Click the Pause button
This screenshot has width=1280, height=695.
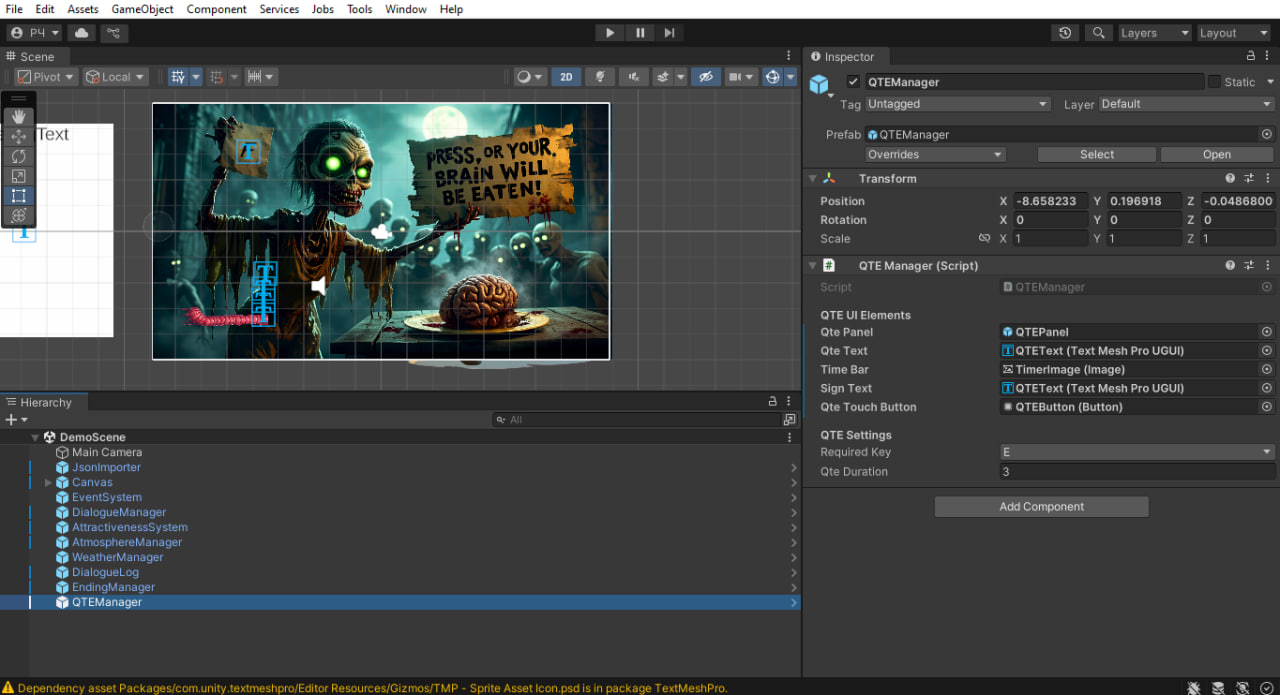coord(640,33)
